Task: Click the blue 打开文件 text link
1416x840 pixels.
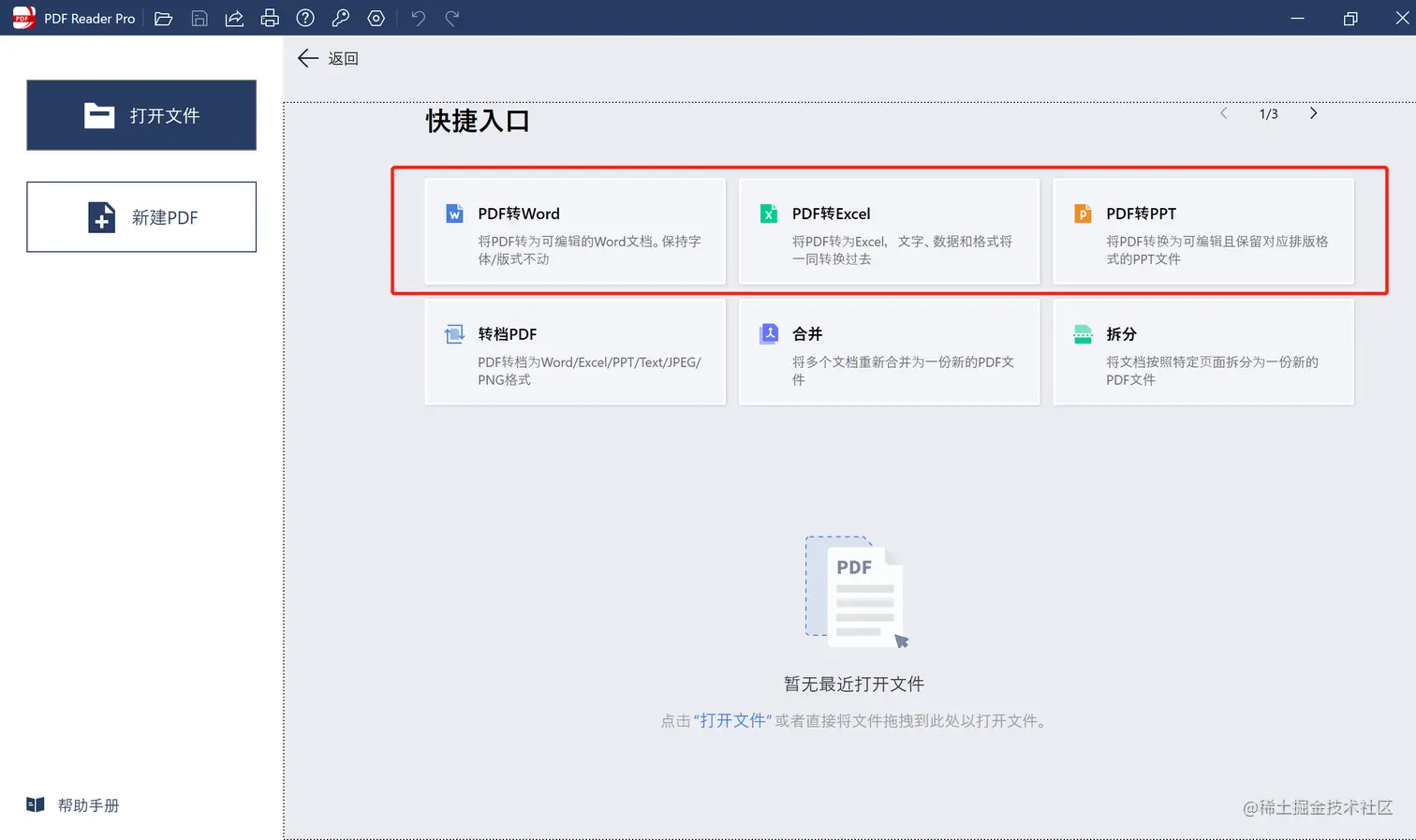Action: pyautogui.click(x=731, y=720)
